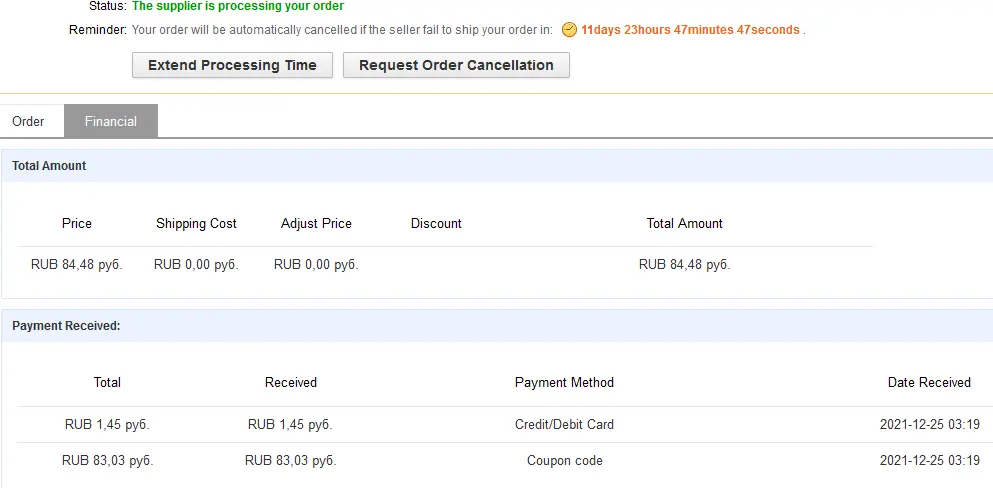The height and width of the screenshot is (488, 993).
Task: Click the Adjust Price column header
Action: 316,223
